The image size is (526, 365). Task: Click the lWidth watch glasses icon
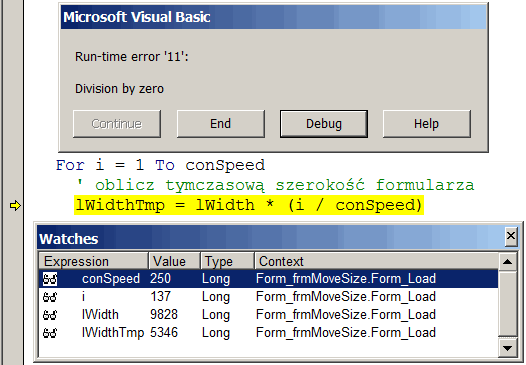(x=50, y=315)
